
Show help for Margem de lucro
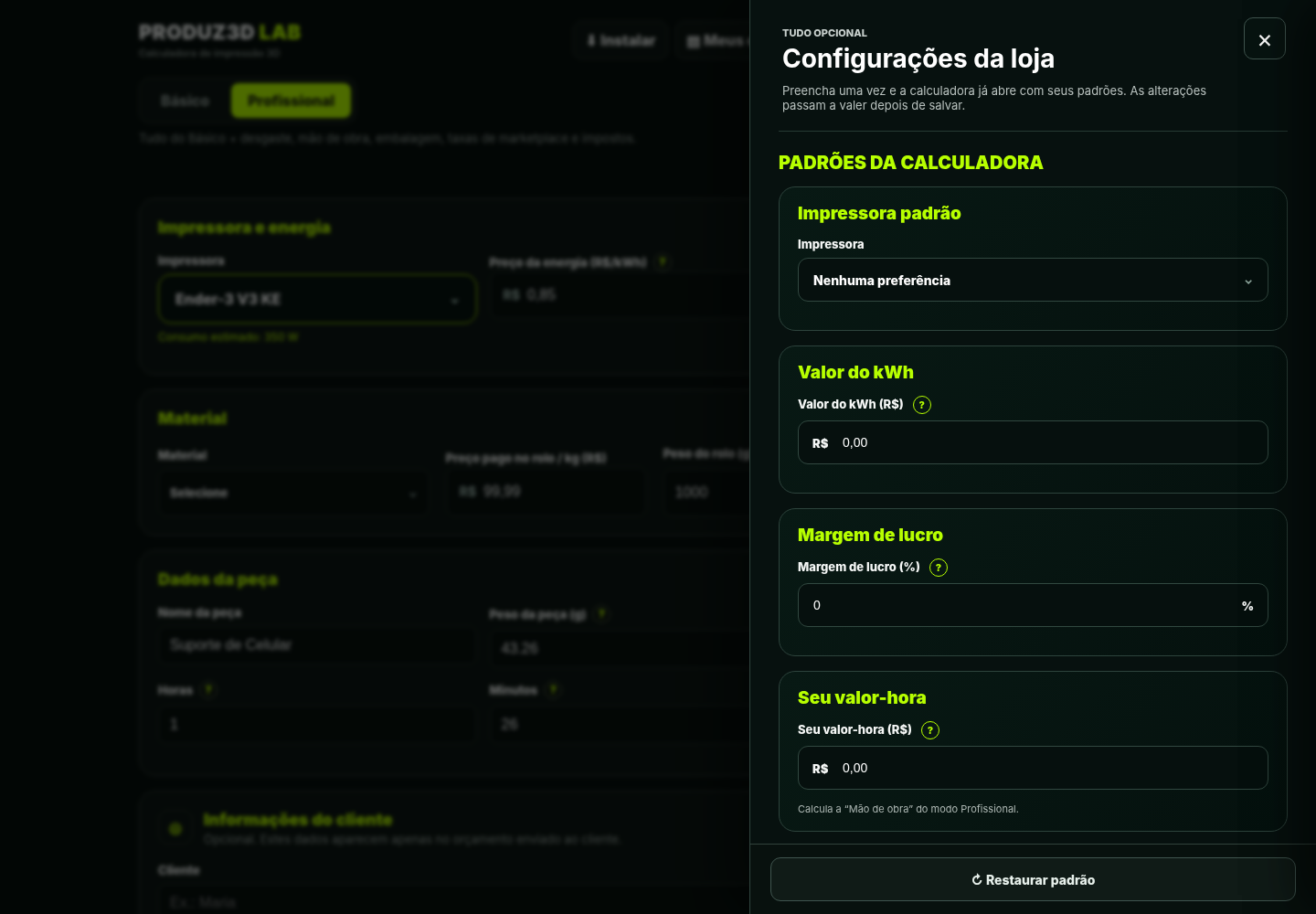click(x=939, y=568)
